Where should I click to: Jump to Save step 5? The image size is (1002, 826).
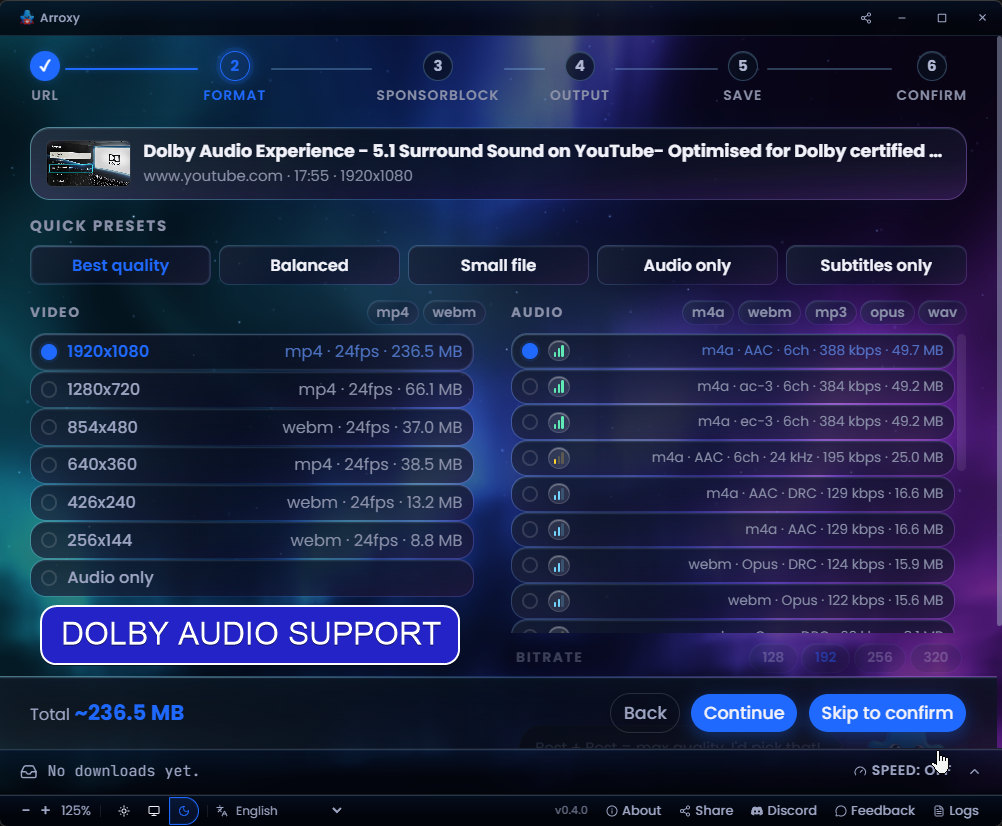click(x=743, y=76)
